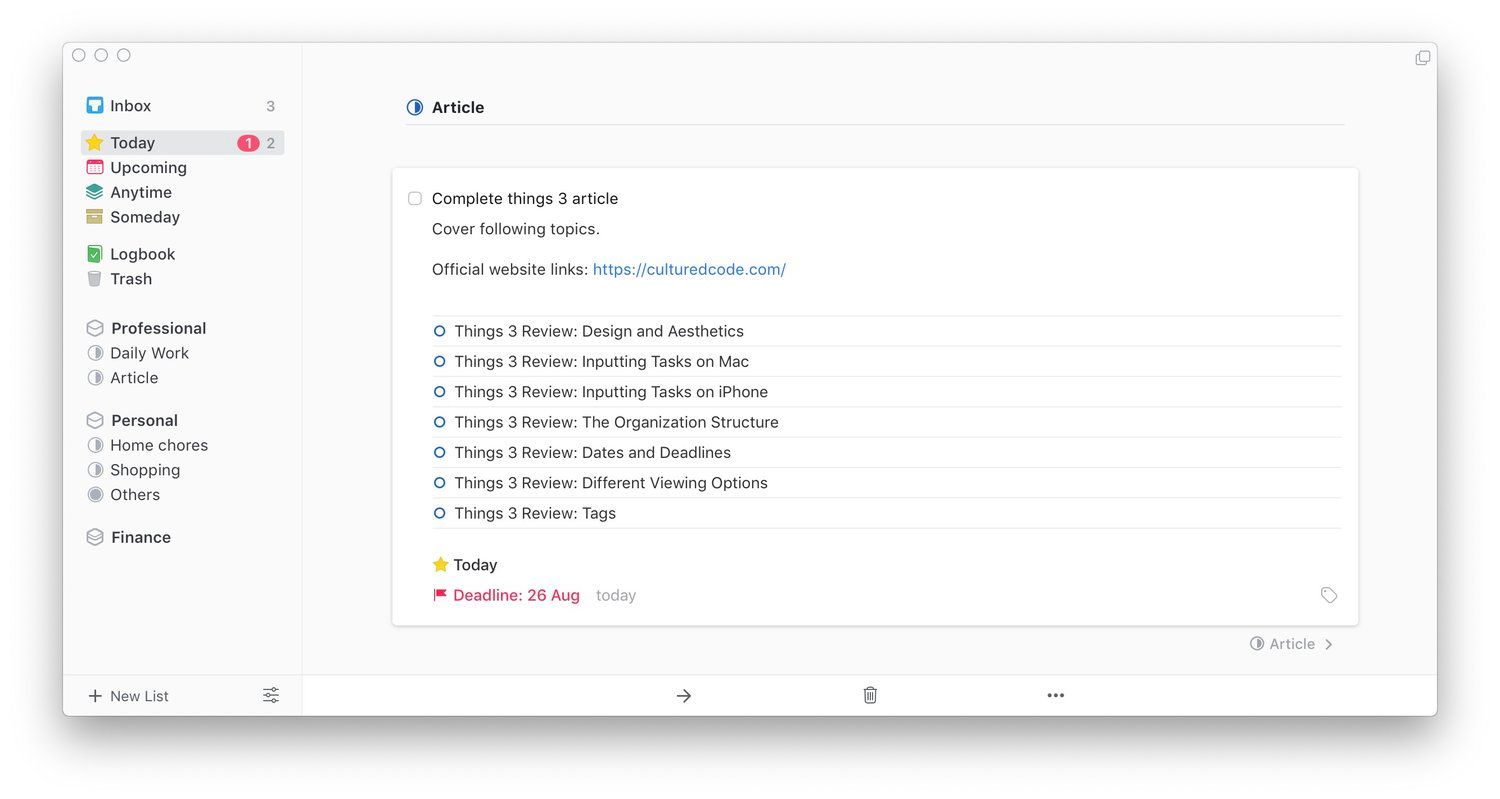Click the new window icon at top right
The image size is (1500, 799).
click(1422, 58)
